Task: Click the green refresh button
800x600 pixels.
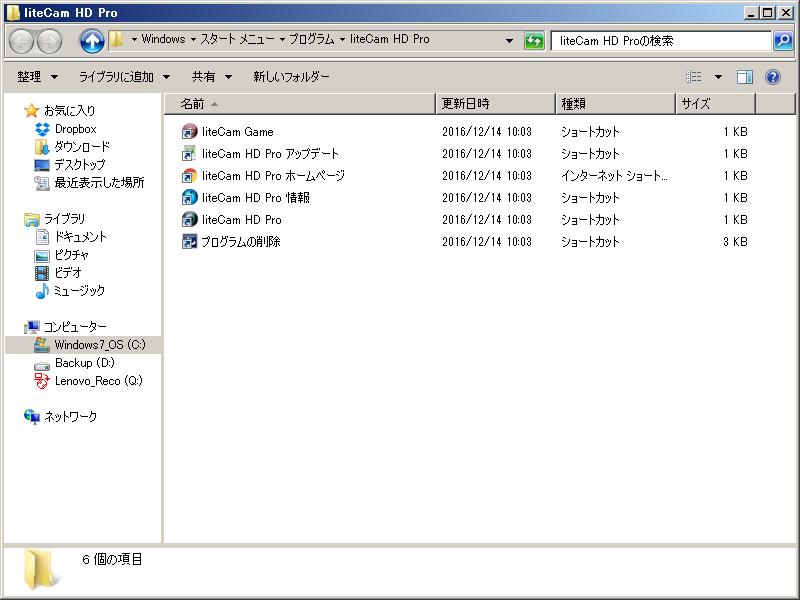Action: 534,41
